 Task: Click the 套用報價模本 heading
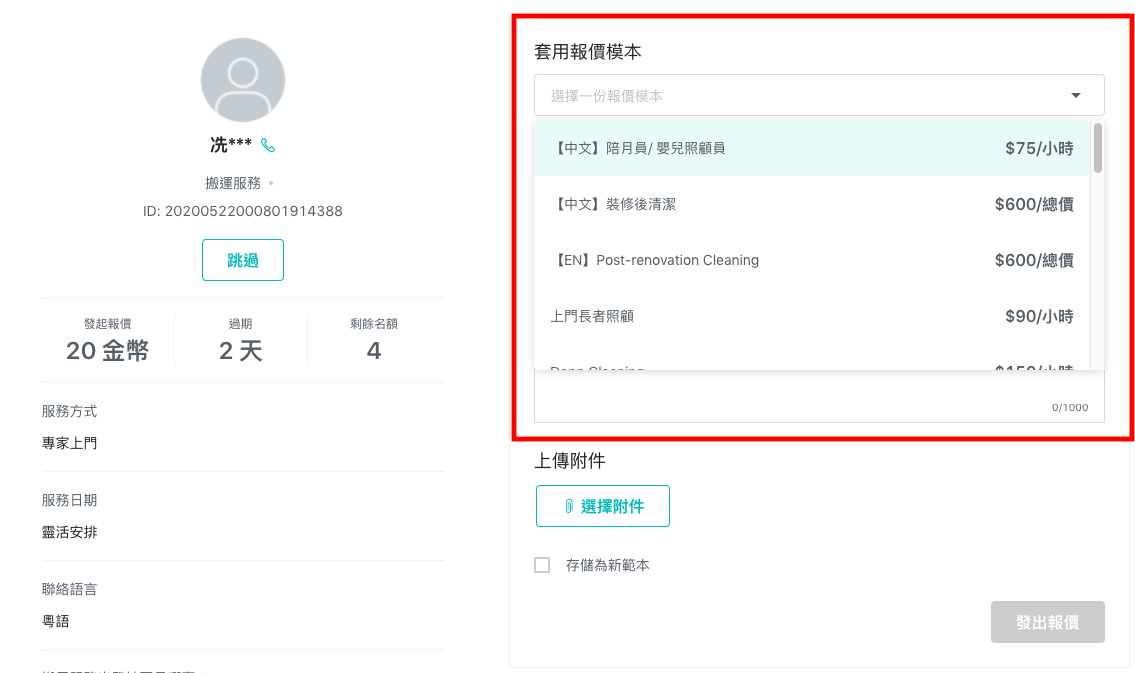(x=588, y=52)
